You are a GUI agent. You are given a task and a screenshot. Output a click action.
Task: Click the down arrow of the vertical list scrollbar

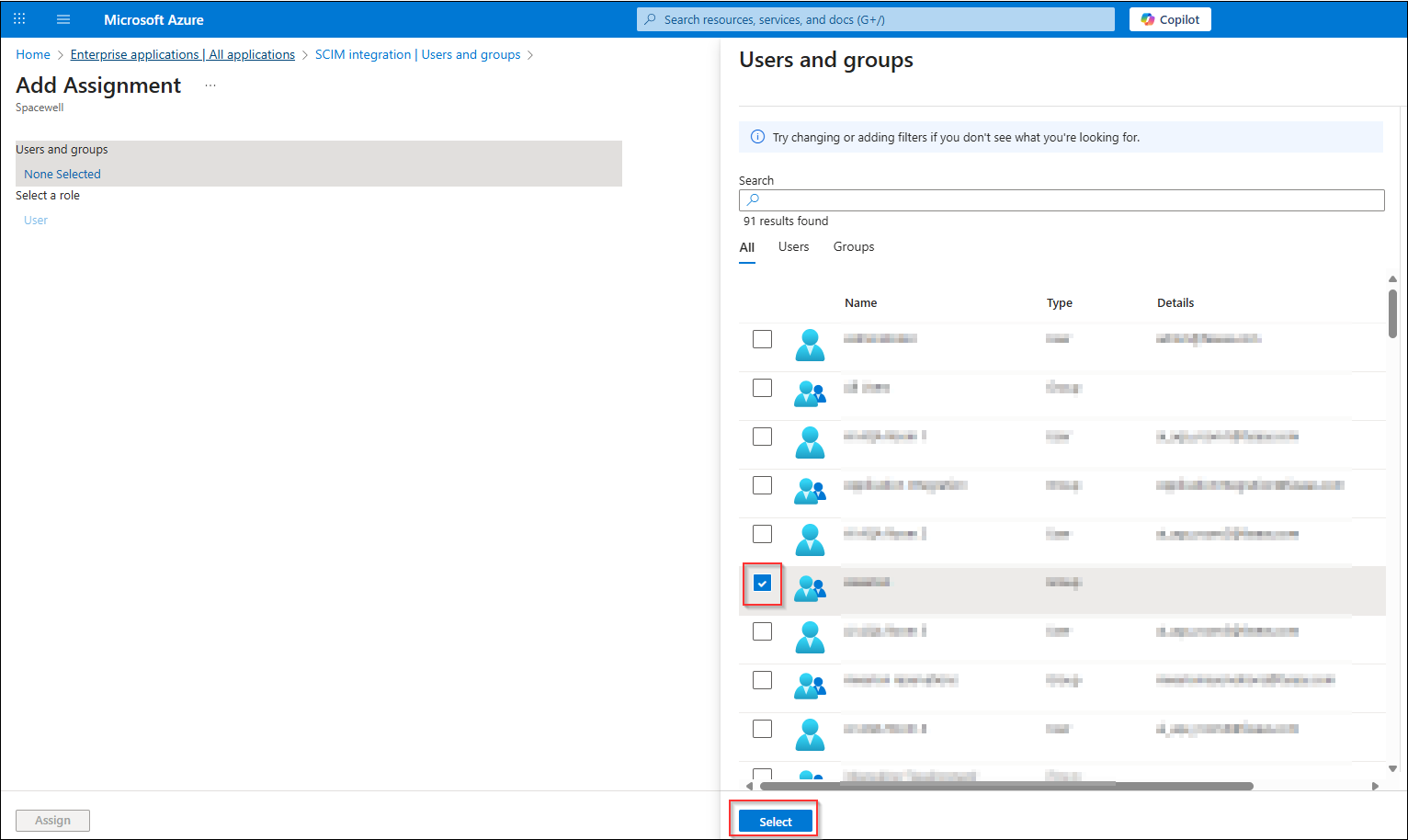[x=1392, y=768]
